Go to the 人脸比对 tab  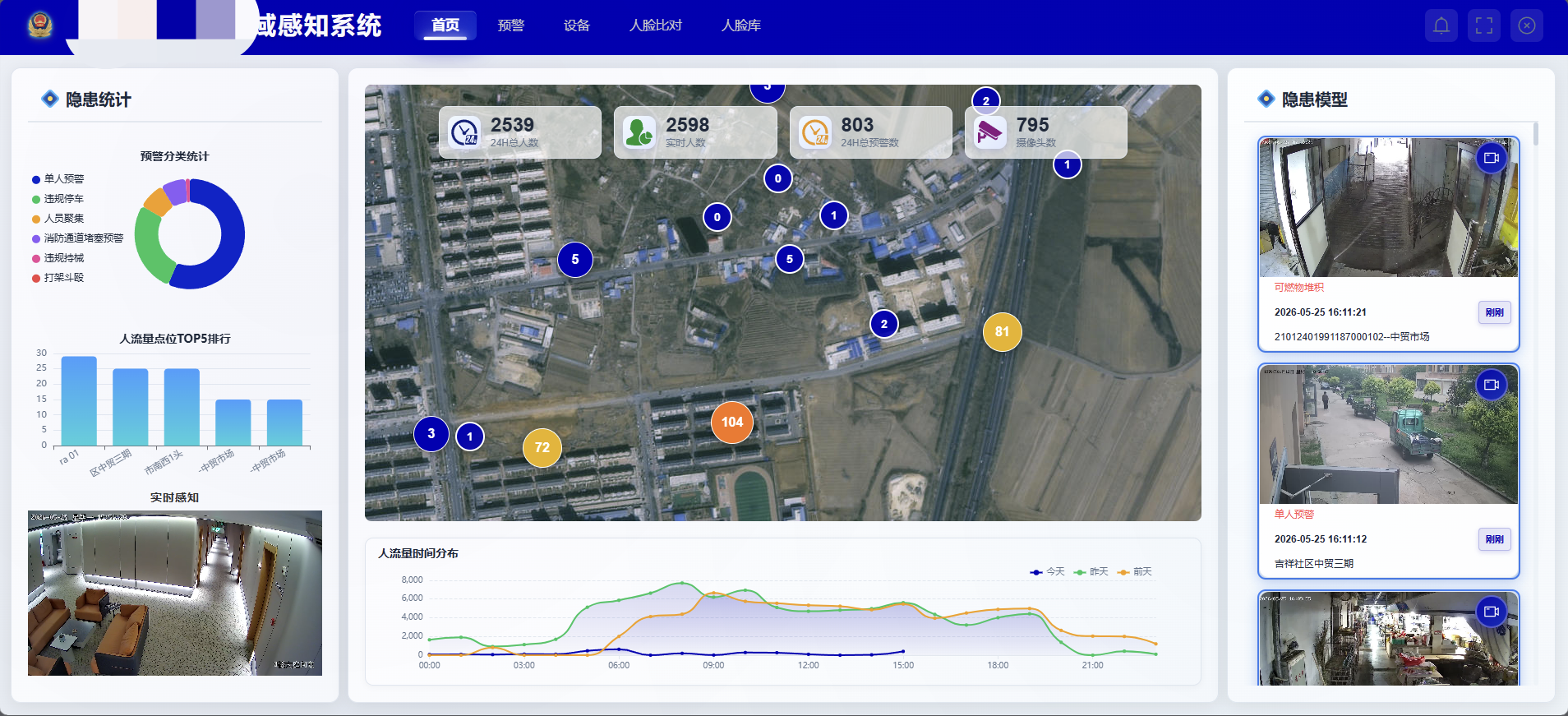656,25
